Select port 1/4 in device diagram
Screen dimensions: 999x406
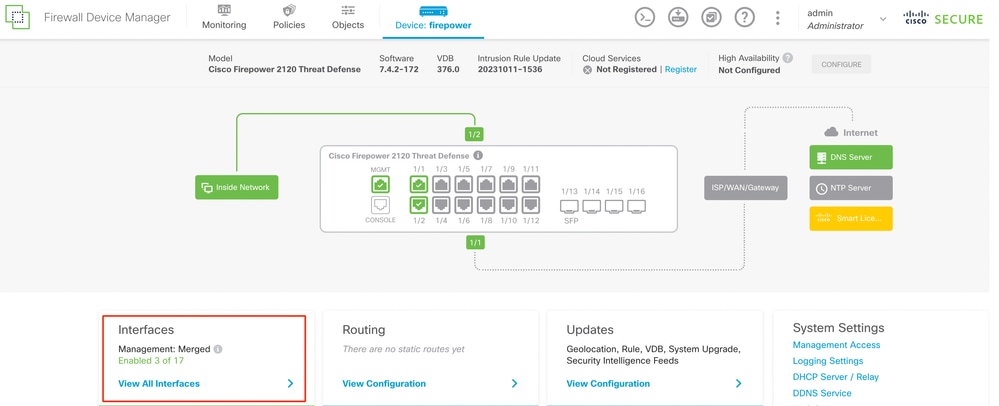click(x=442, y=205)
